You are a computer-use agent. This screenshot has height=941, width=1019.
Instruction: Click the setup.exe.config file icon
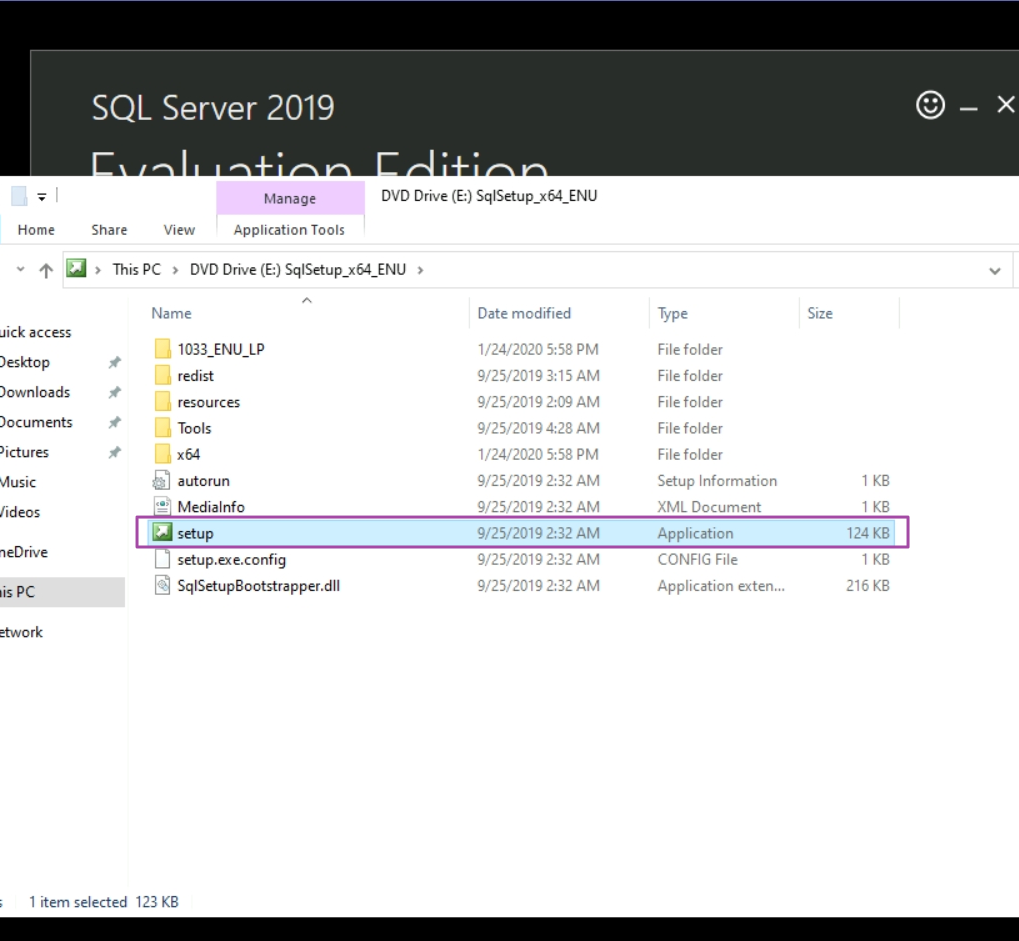point(162,559)
